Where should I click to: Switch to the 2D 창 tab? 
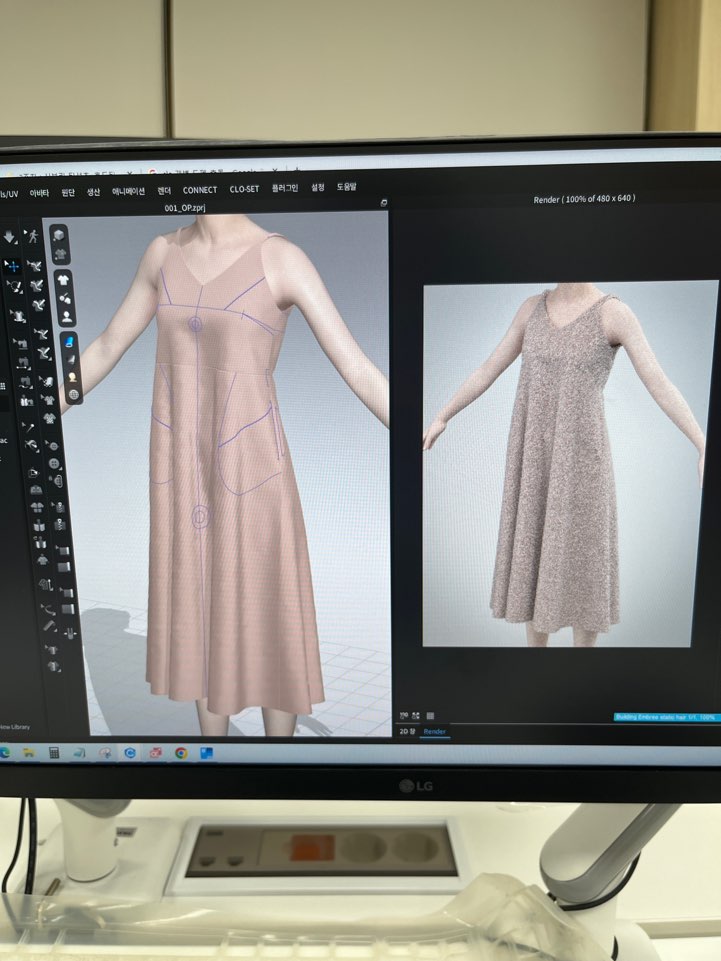[x=407, y=732]
